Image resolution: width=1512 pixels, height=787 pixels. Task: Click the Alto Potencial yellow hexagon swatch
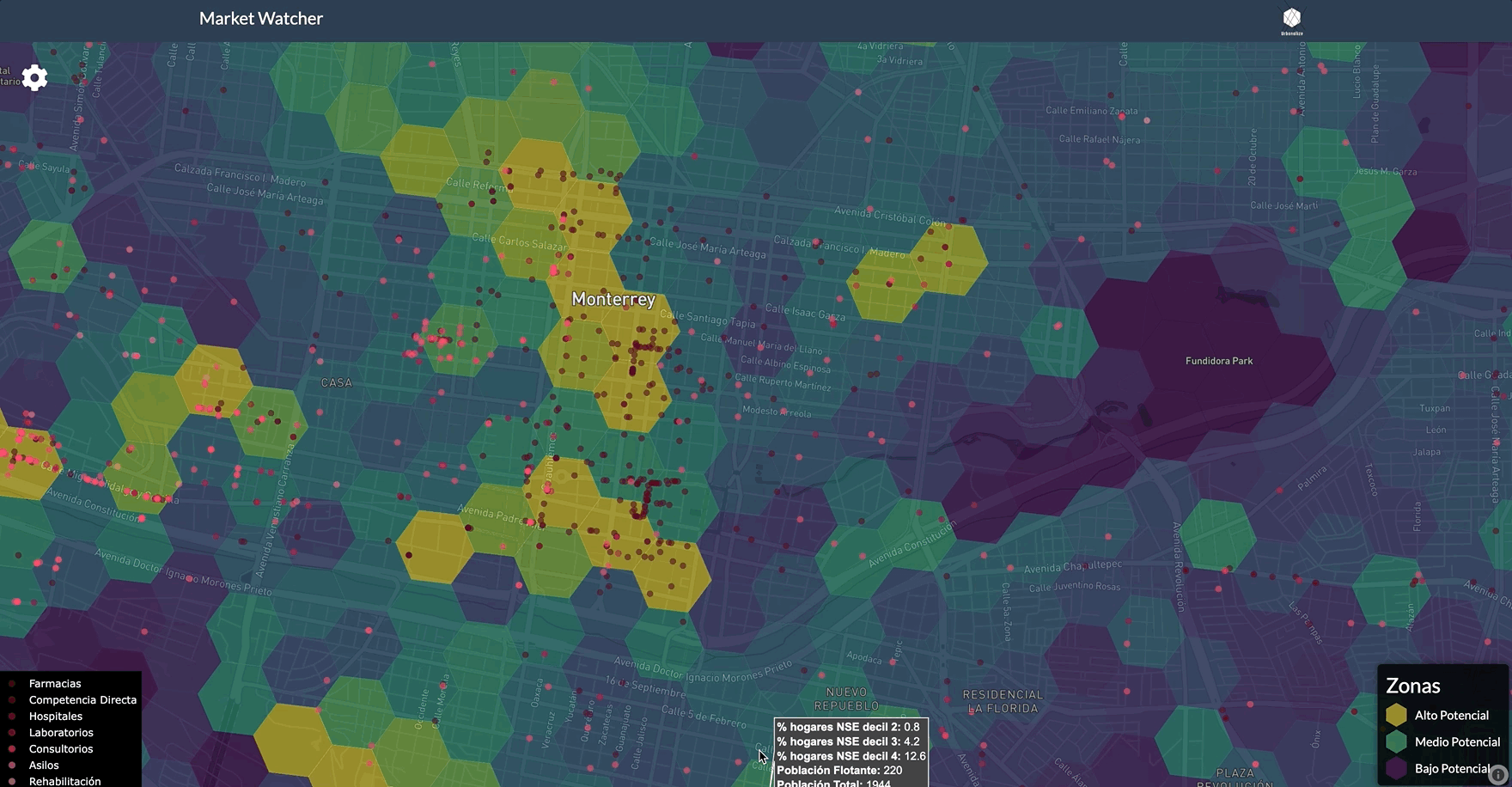coord(1396,715)
